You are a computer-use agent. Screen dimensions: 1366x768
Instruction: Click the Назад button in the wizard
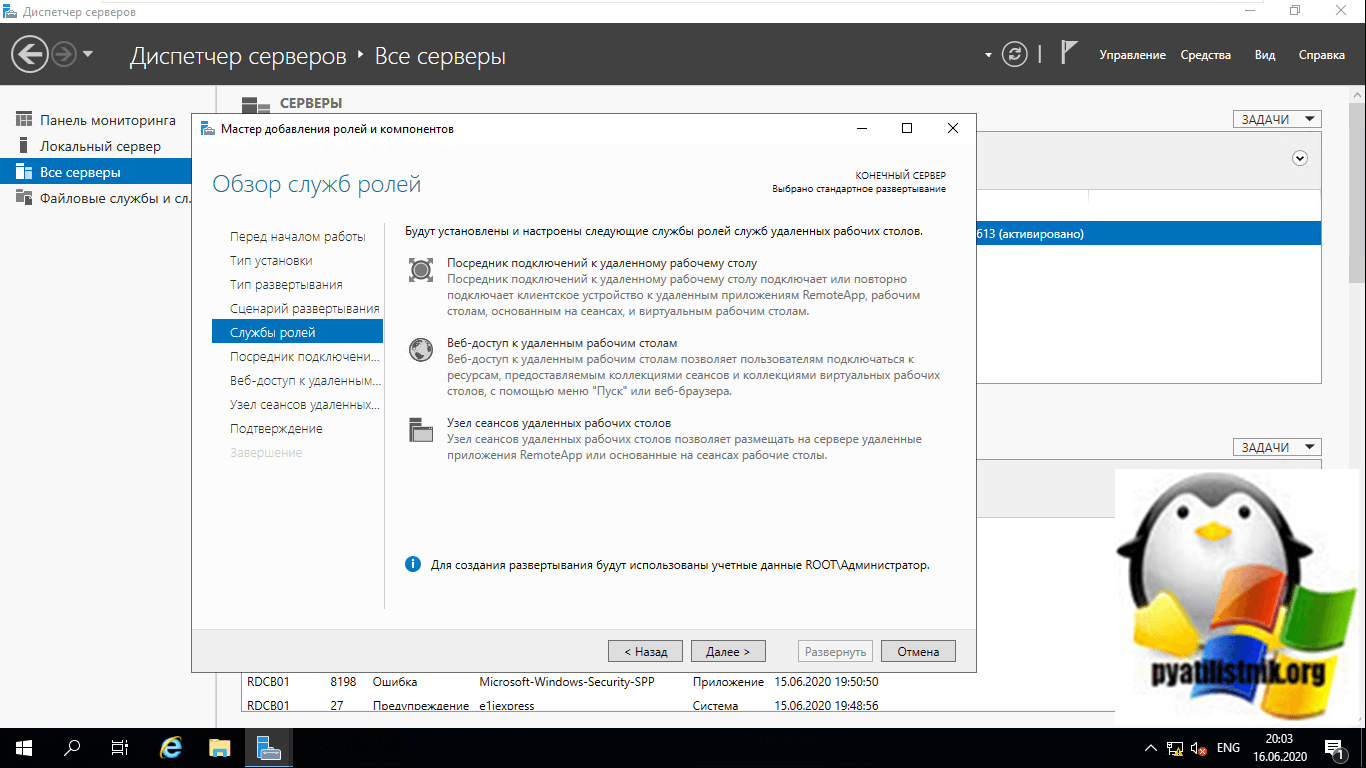645,651
